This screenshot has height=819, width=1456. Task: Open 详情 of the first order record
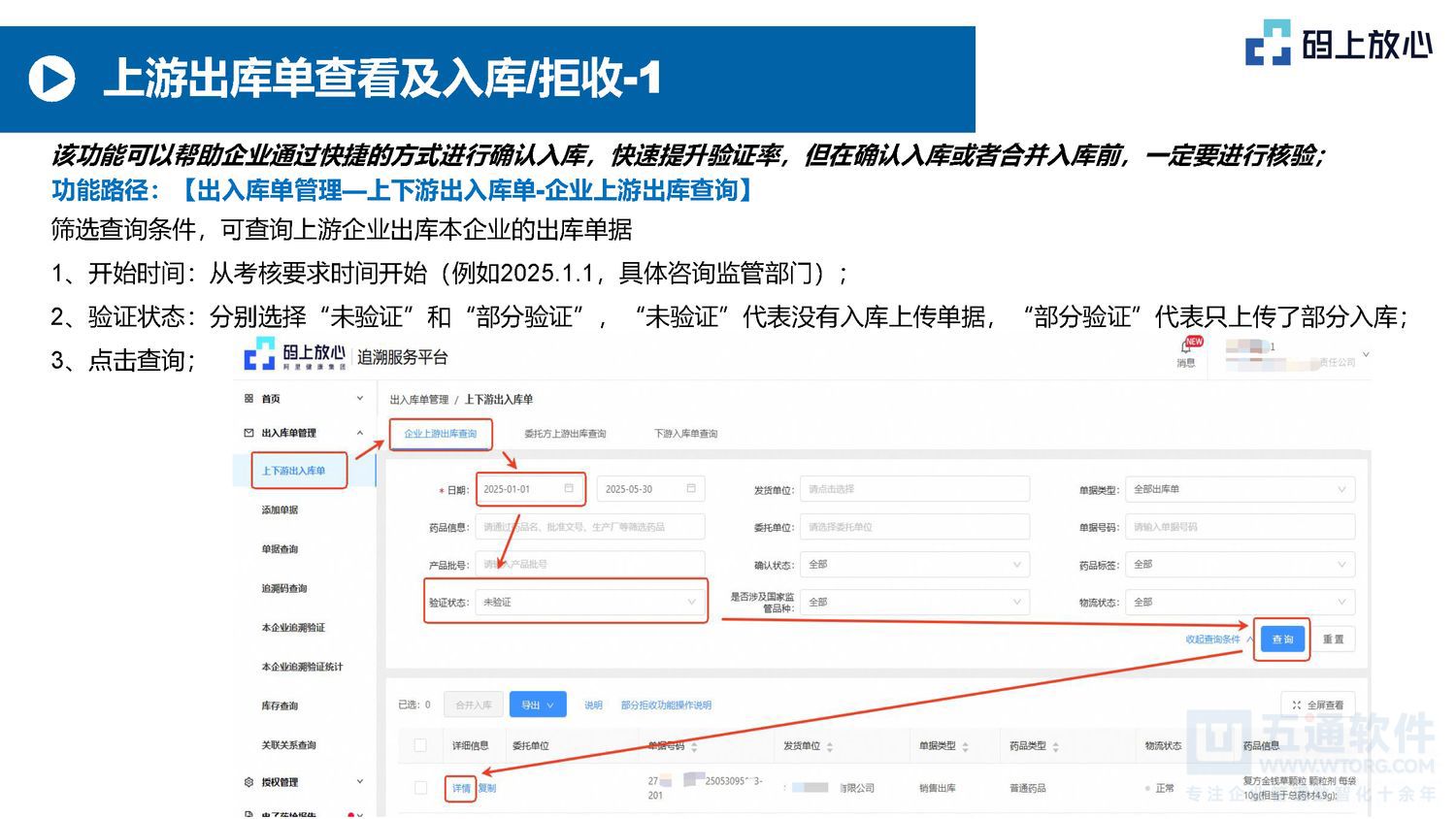point(463,787)
